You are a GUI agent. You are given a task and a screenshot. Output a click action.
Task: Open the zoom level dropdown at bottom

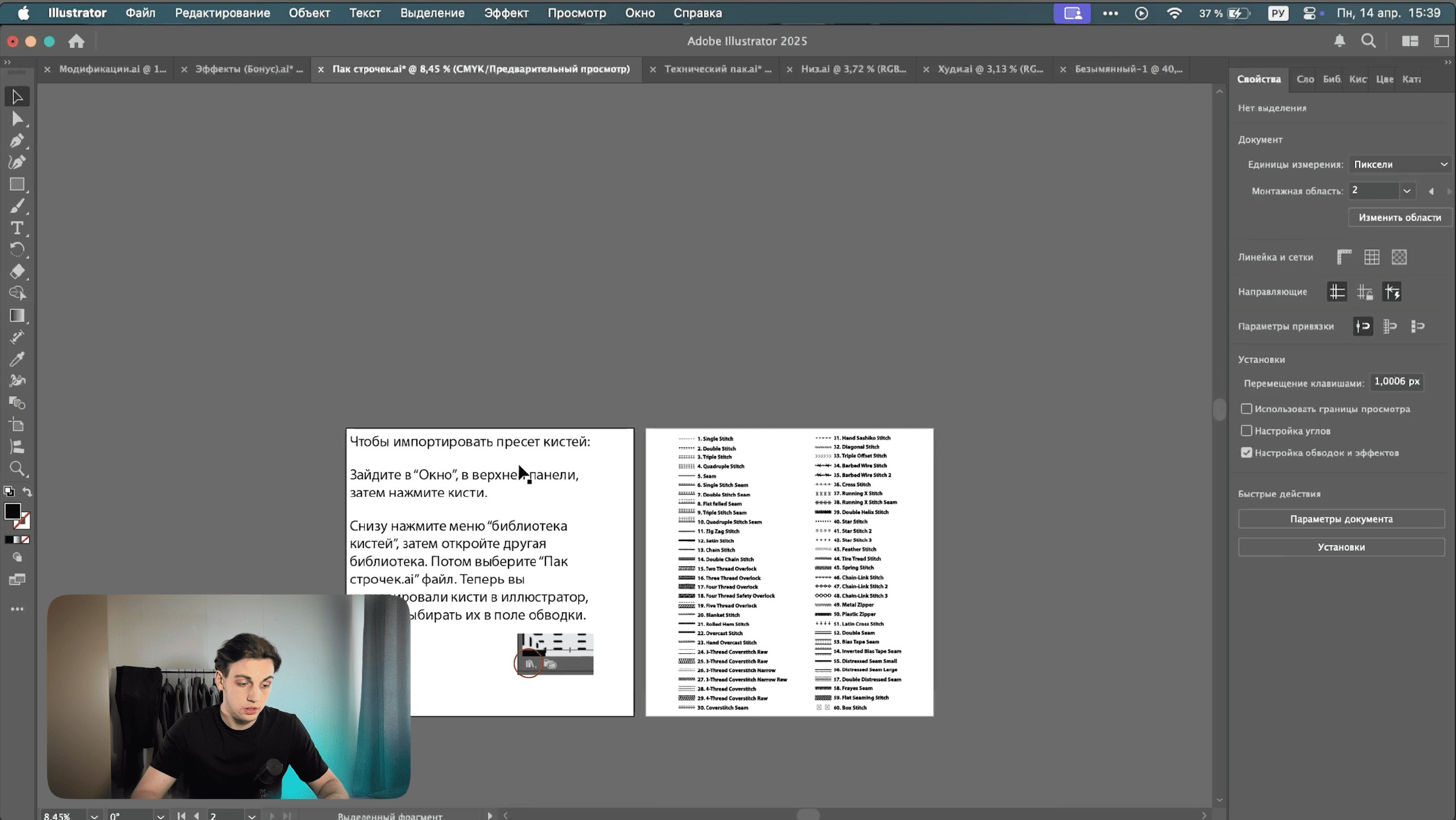pyautogui.click(x=94, y=815)
